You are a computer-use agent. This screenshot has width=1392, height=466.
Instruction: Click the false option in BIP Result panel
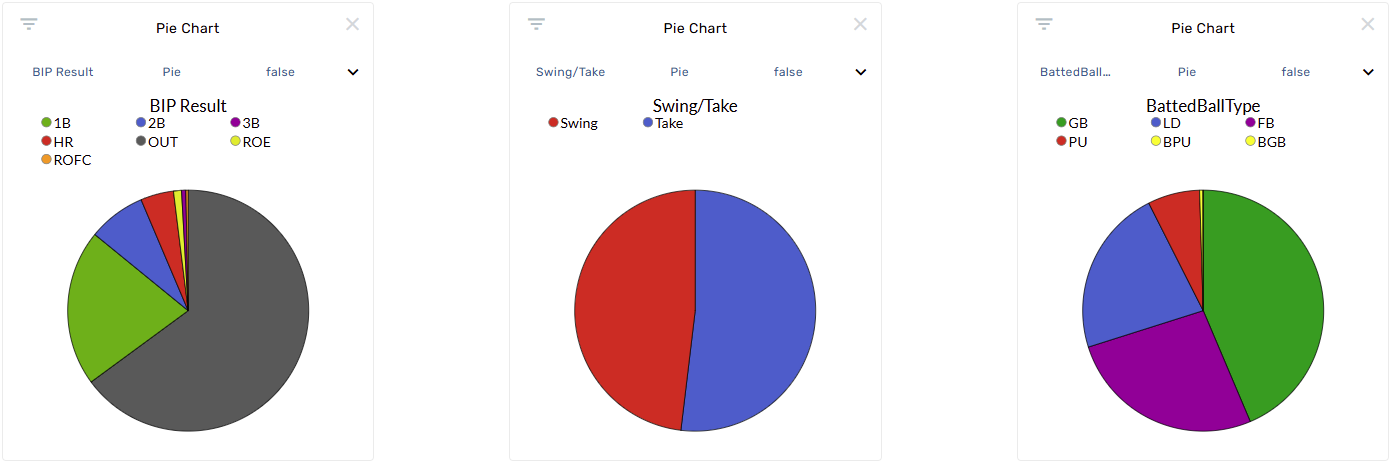point(280,72)
